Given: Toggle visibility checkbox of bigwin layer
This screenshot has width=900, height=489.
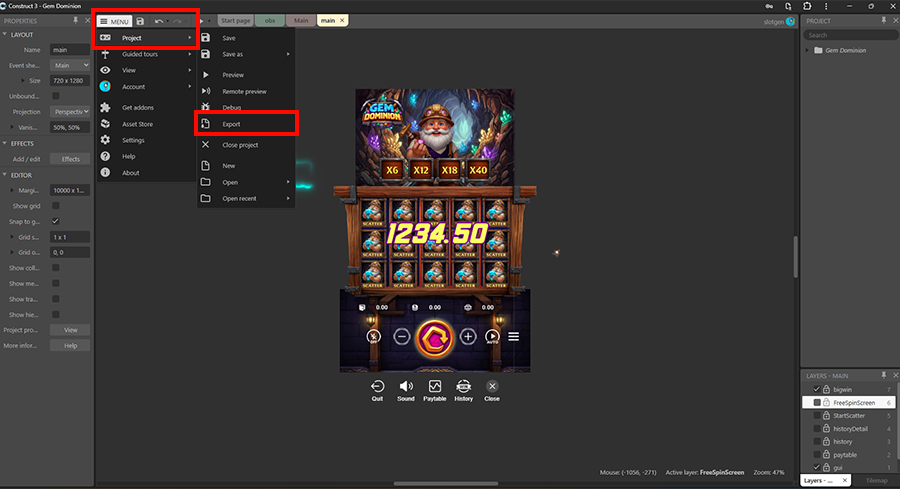Looking at the screenshot, I should pyautogui.click(x=816, y=389).
